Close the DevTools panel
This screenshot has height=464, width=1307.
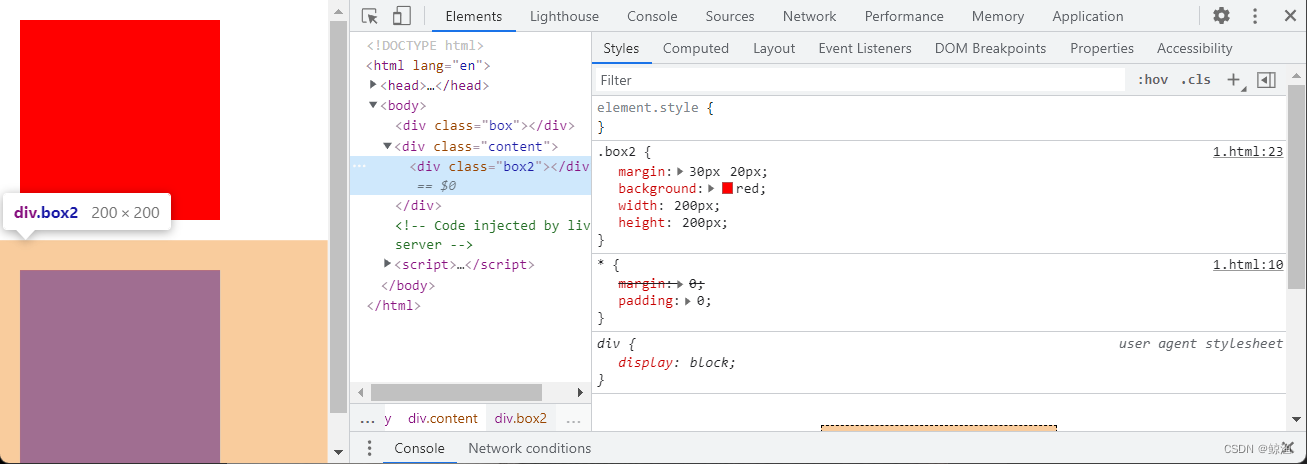tap(1289, 16)
